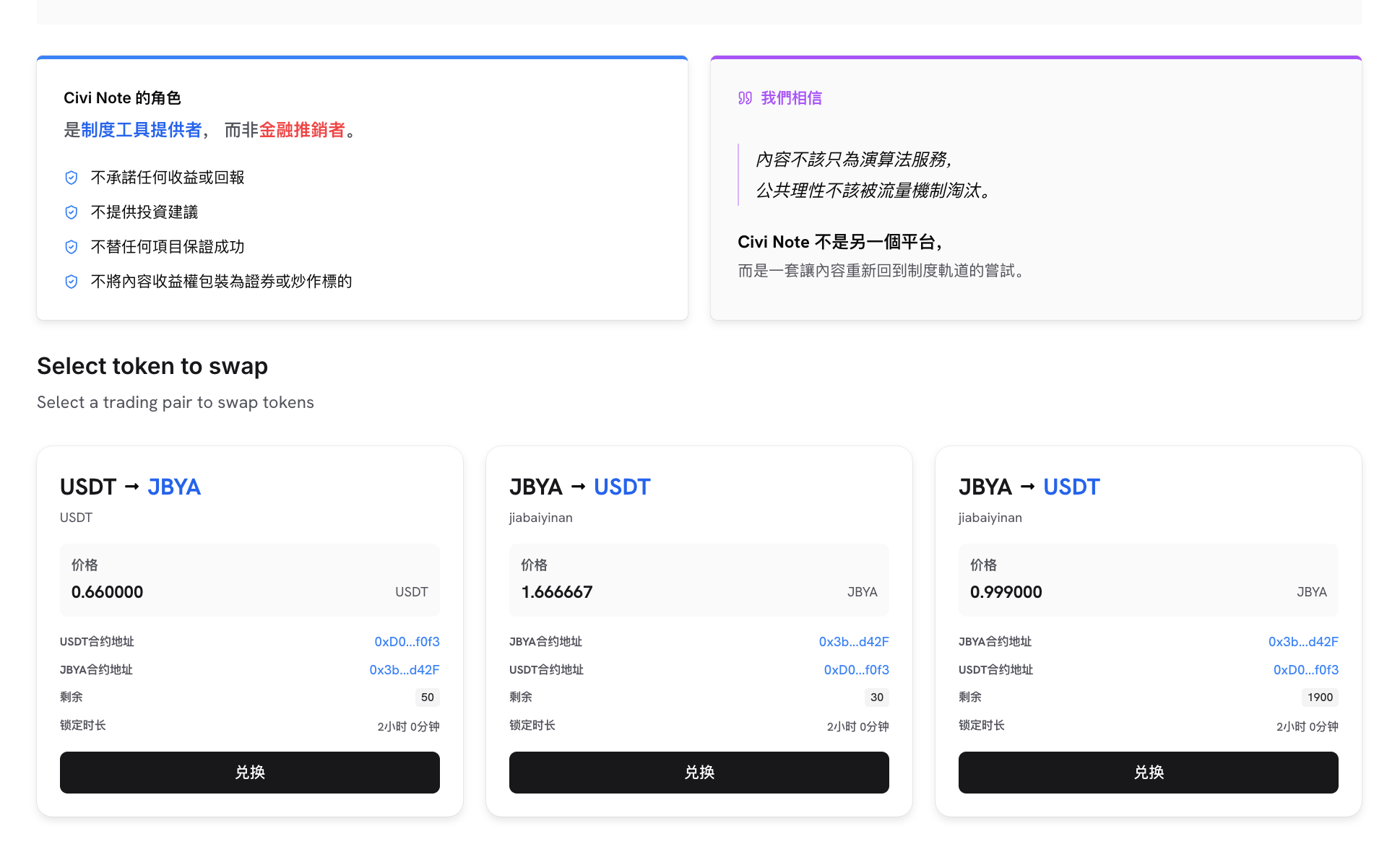
Task: Click shield icon beside 不承諾任何收益或回報
Action: 72,178
